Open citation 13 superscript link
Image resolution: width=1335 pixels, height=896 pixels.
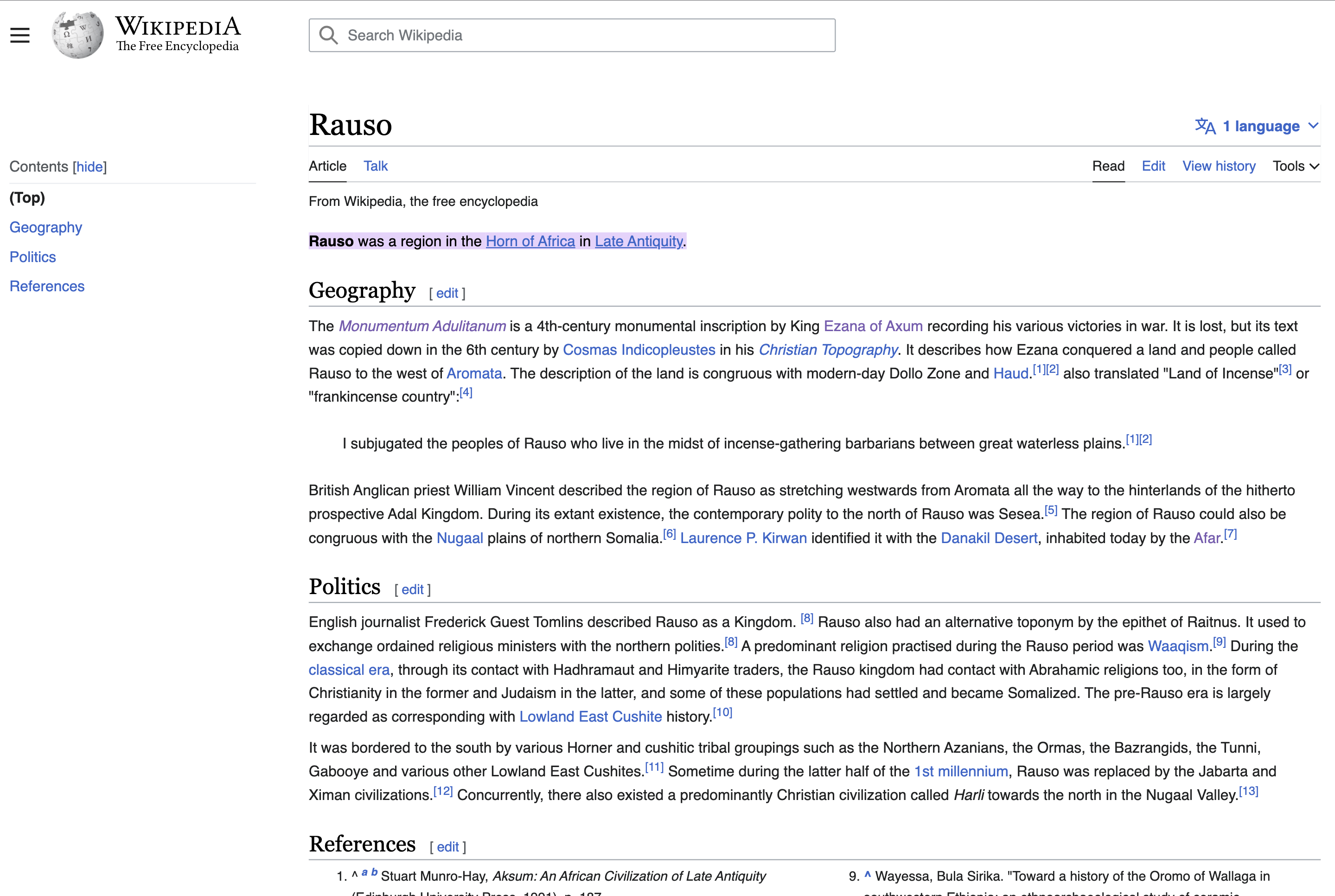pos(1248,792)
